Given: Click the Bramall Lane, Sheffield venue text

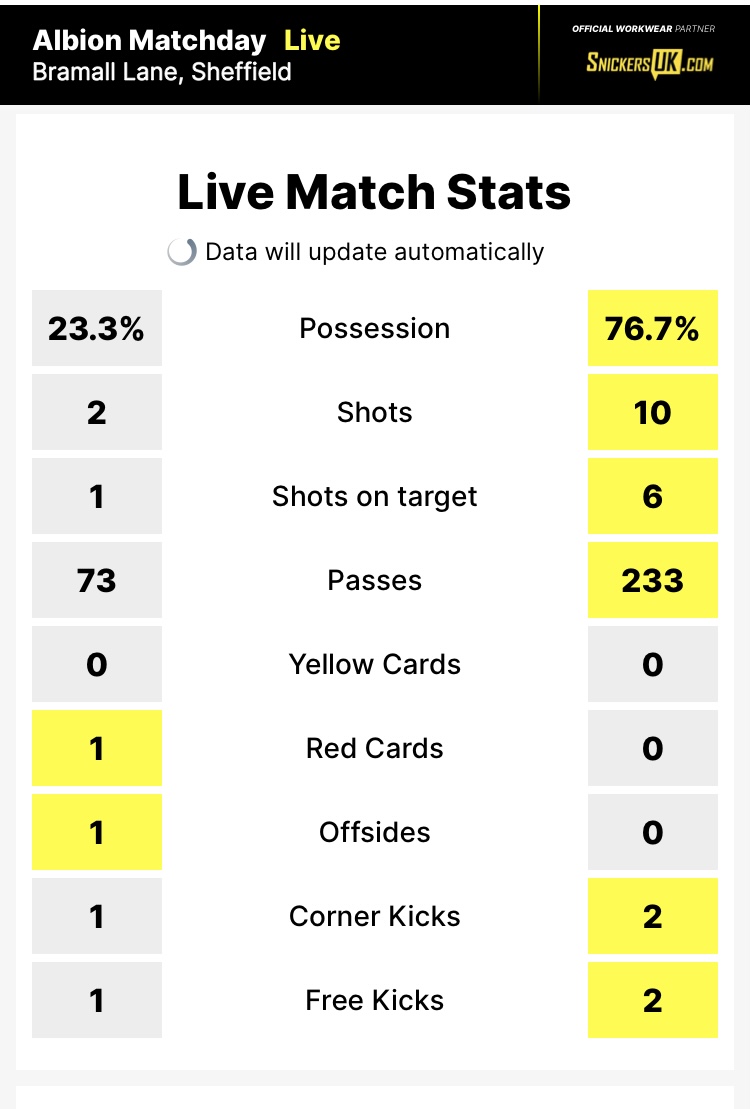Looking at the screenshot, I should point(162,72).
